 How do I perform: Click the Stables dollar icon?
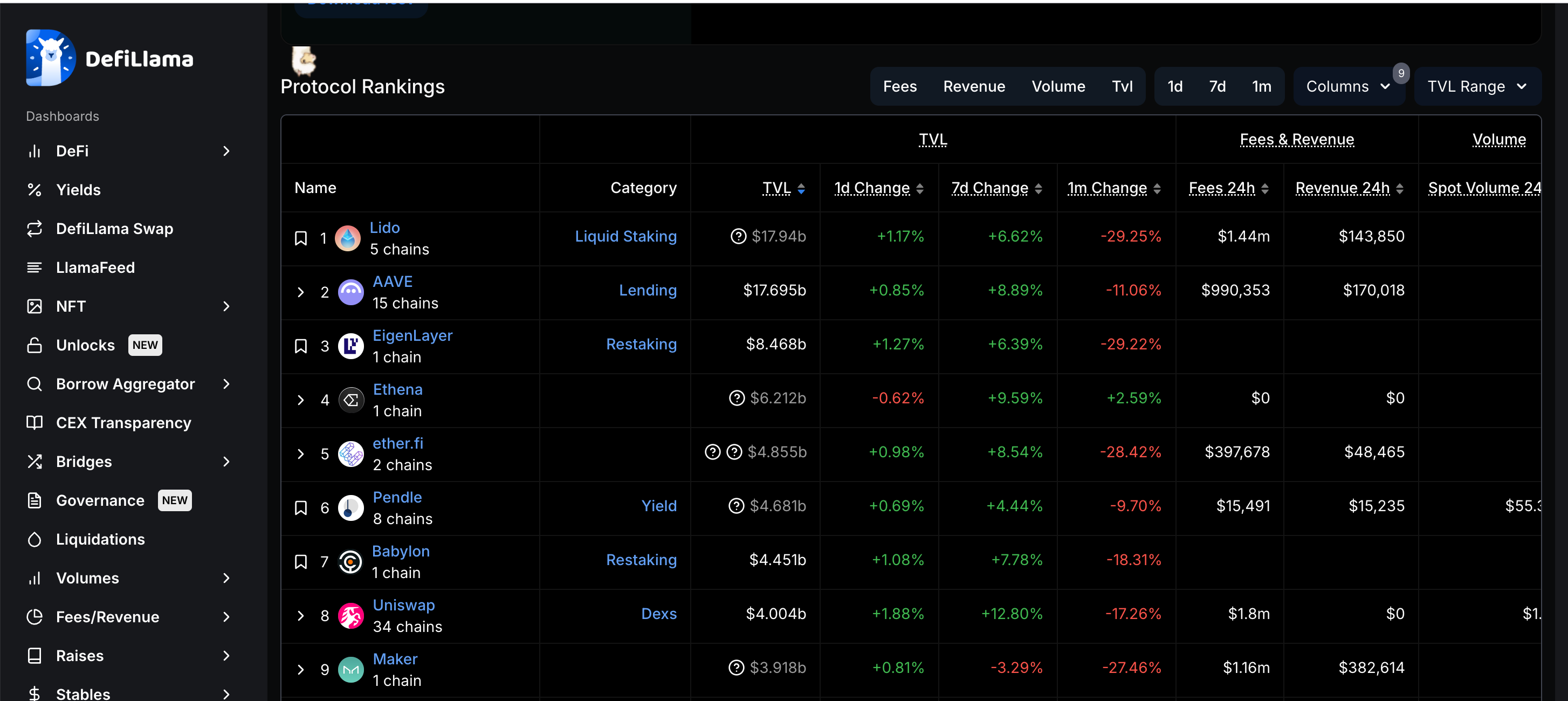pyautogui.click(x=35, y=693)
